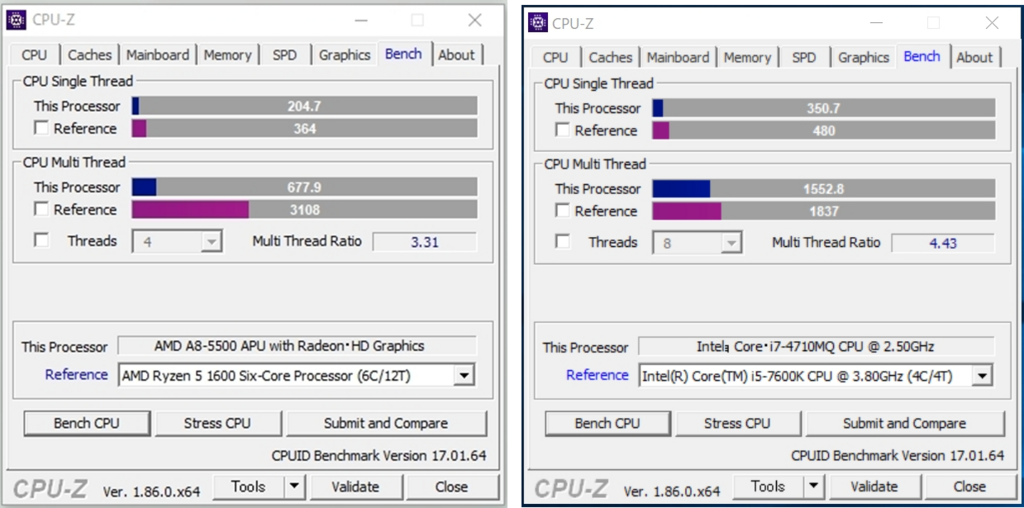Click Close button at bottom of right window
This screenshot has height=508, width=1024.
click(970, 486)
